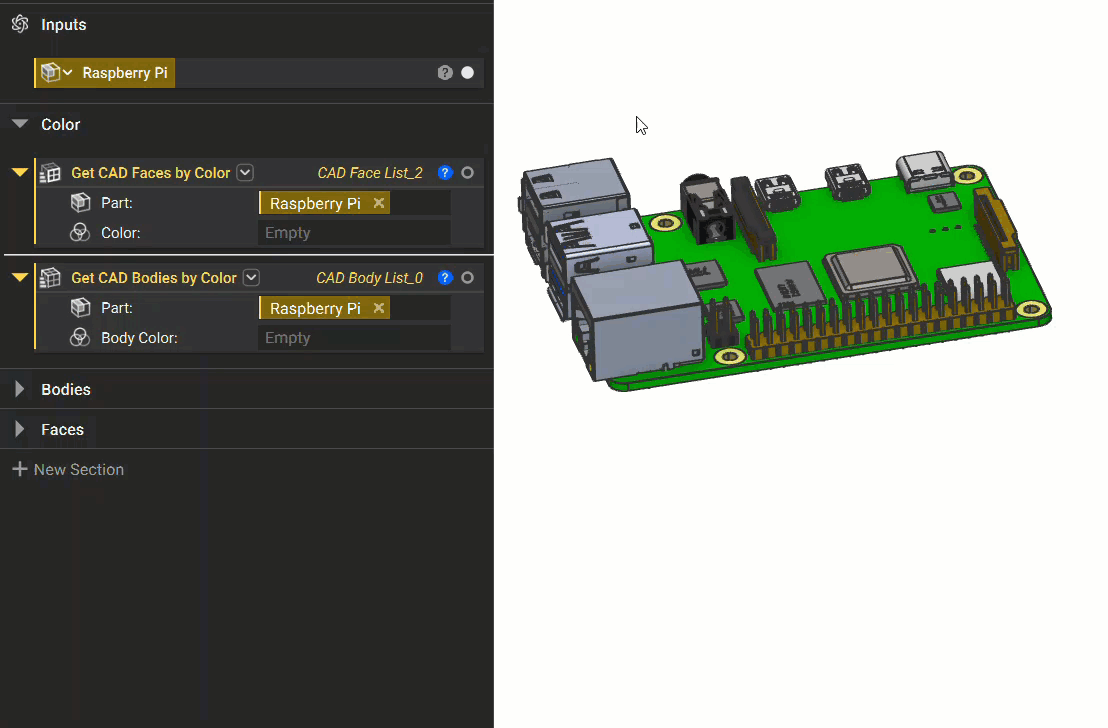Screen dimensions: 1108x728
Task: Toggle the circle indicator on the Raspberry Pi input row
Action: [465, 72]
